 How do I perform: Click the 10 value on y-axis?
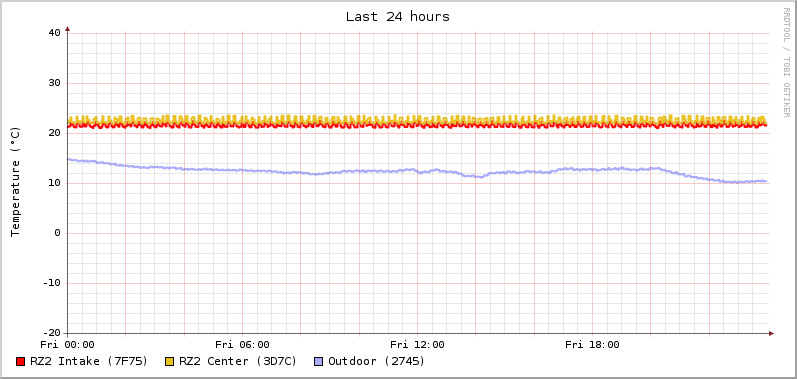54,183
